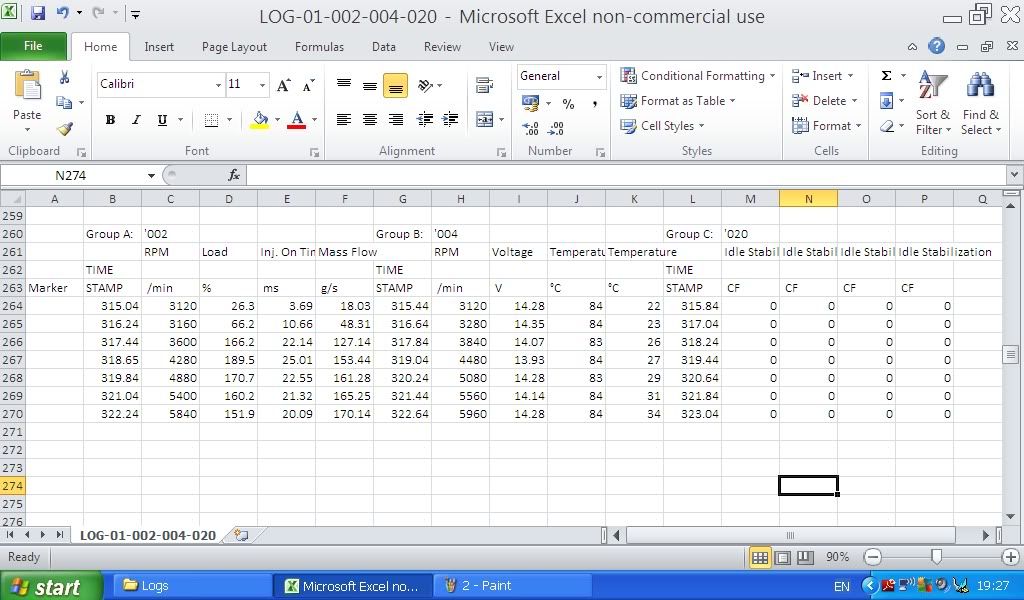Click the Percent Style icon
The image size is (1024, 600).
568,104
